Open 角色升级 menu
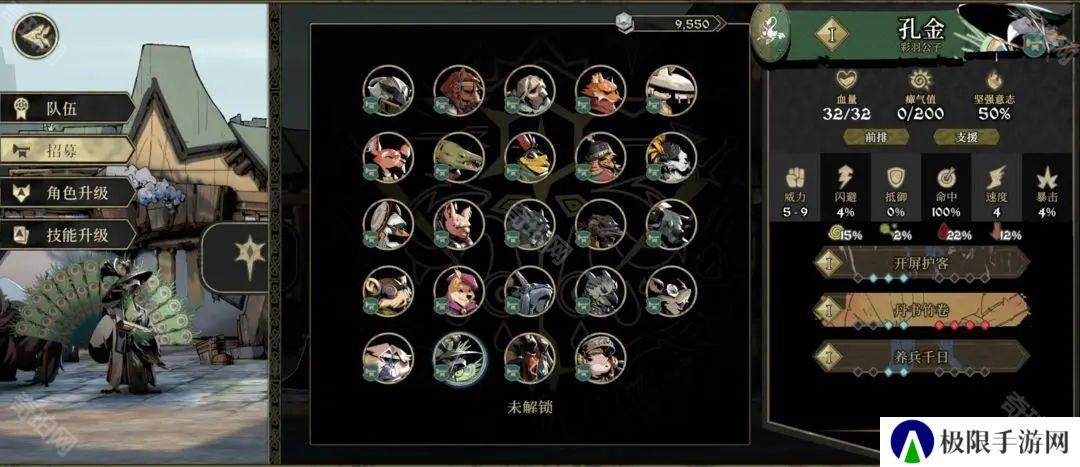 [x=68, y=193]
